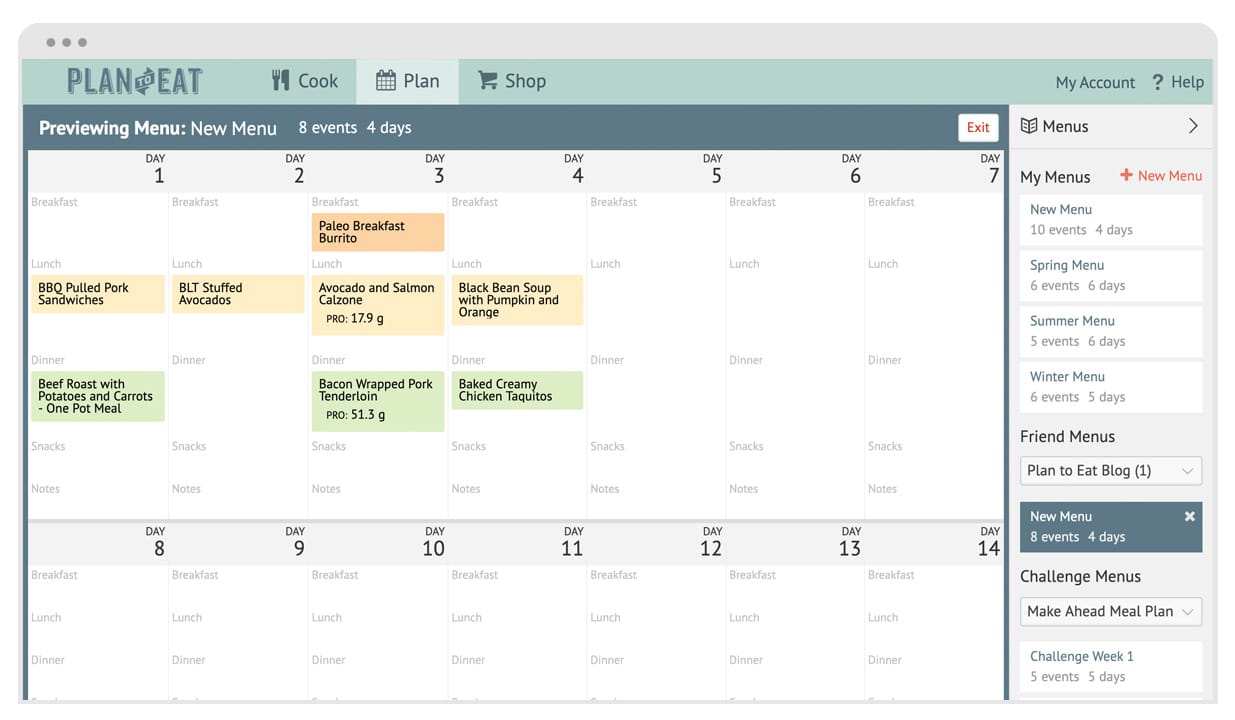Open My Account

pos(1095,82)
